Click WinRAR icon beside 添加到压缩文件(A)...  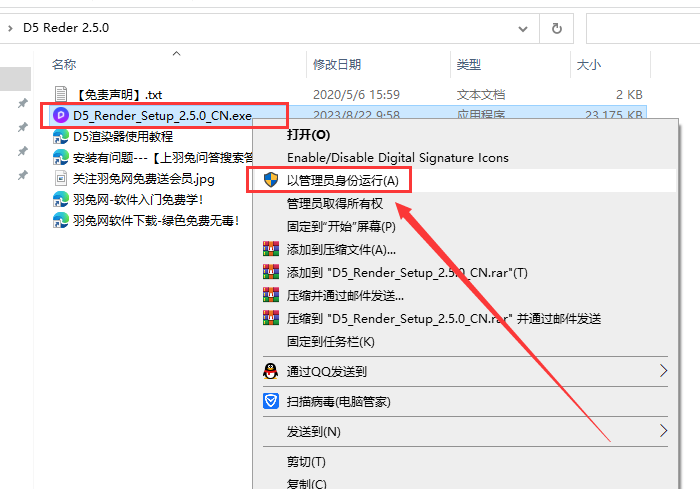tap(271, 249)
